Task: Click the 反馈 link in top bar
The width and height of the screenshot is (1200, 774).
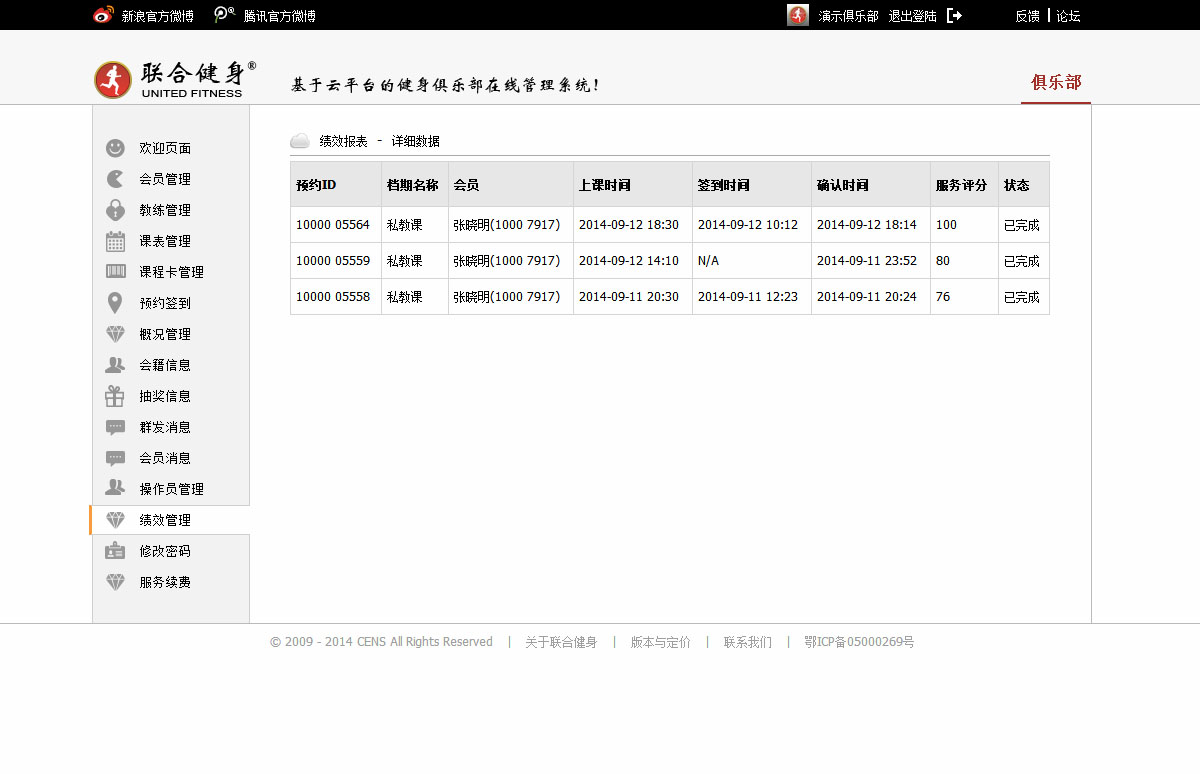Action: 1027,16
